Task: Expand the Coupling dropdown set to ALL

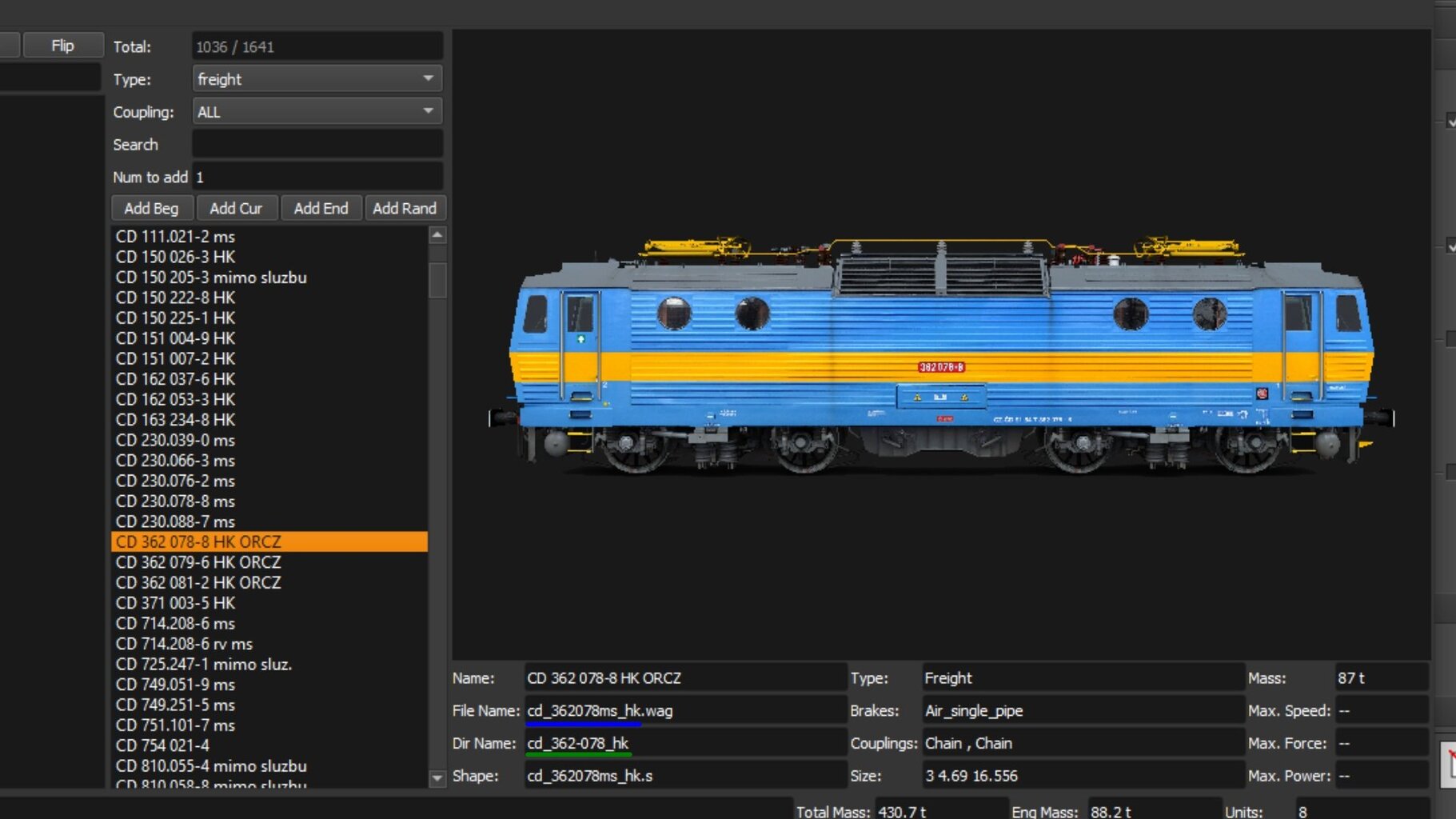Action: pyautogui.click(x=317, y=112)
